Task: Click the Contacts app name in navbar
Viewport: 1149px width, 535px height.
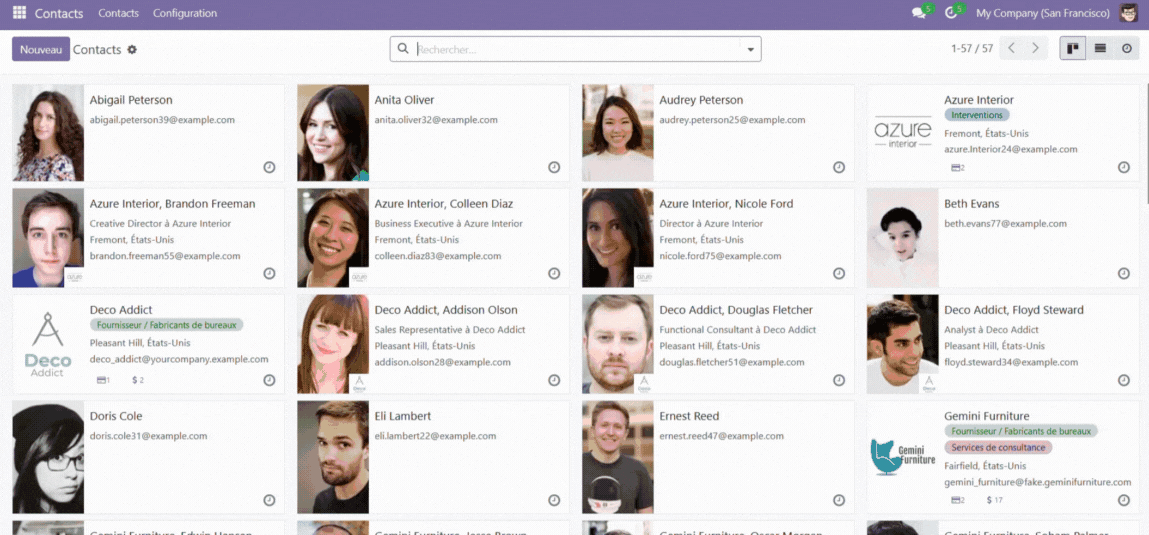Action: 59,13
